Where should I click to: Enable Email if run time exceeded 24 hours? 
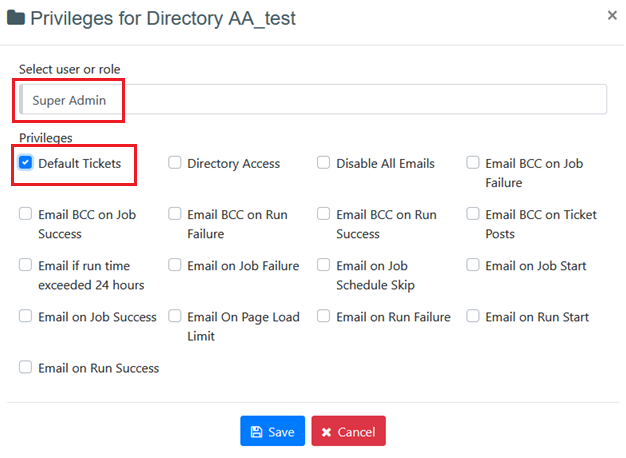point(26,265)
